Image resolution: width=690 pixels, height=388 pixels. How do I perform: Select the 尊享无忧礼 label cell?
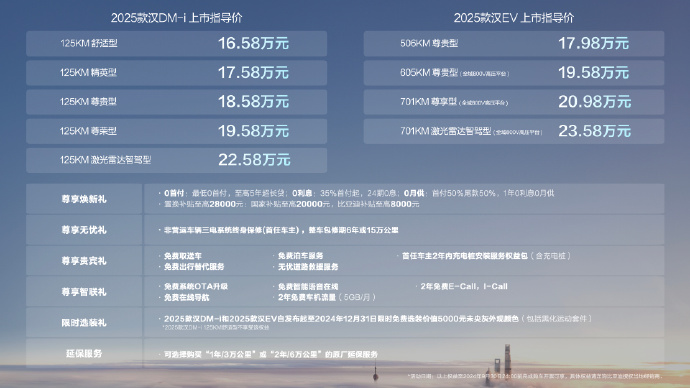[84, 230]
